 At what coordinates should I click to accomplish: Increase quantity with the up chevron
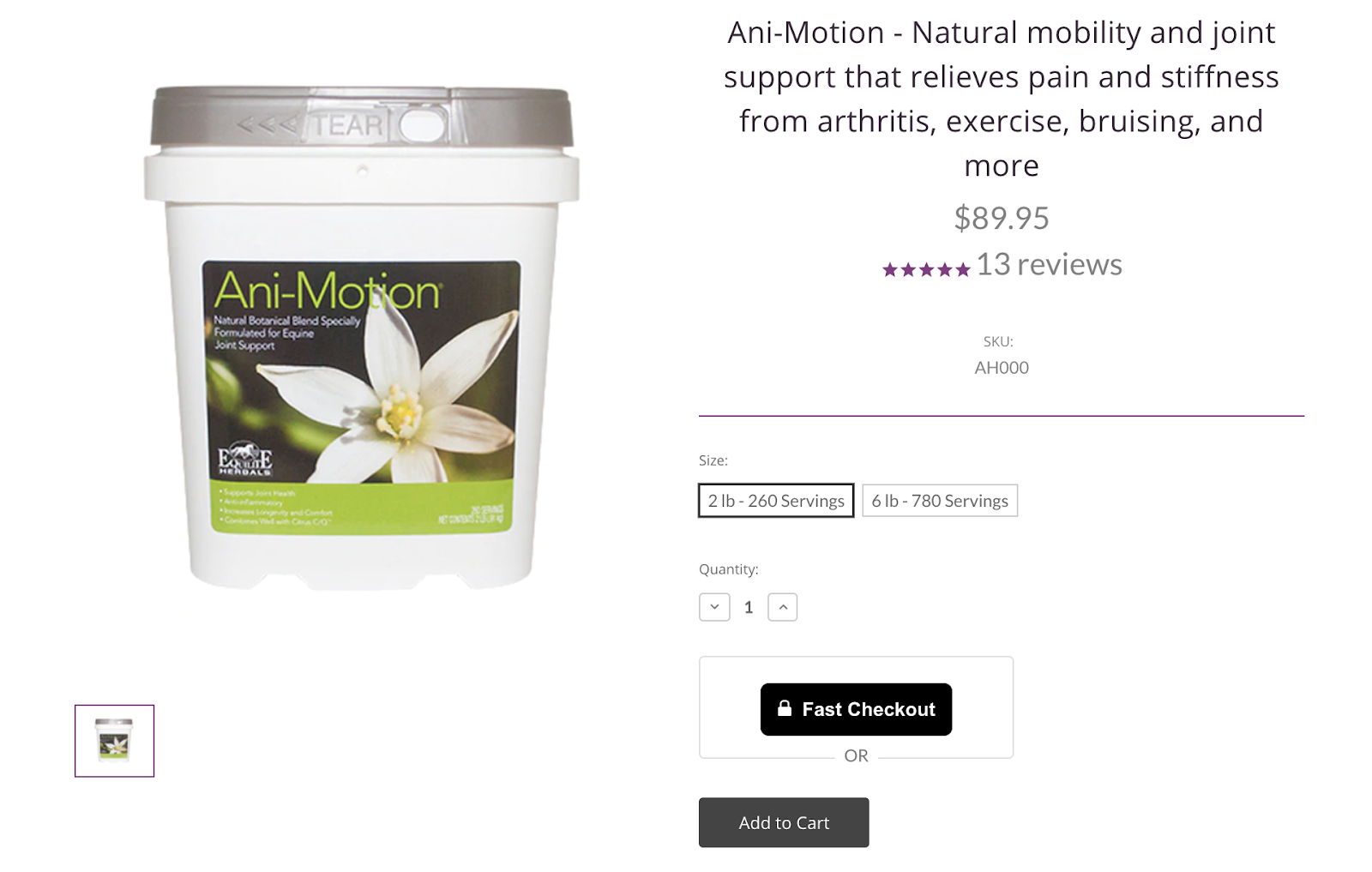click(x=782, y=607)
